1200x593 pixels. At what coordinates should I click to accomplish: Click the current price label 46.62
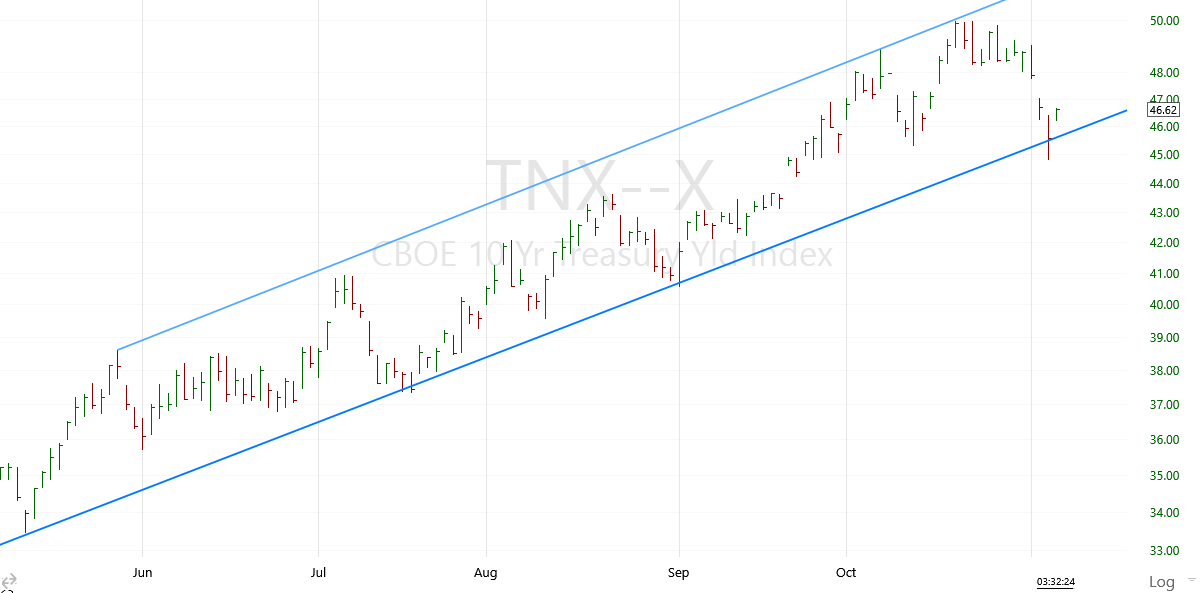point(1166,111)
